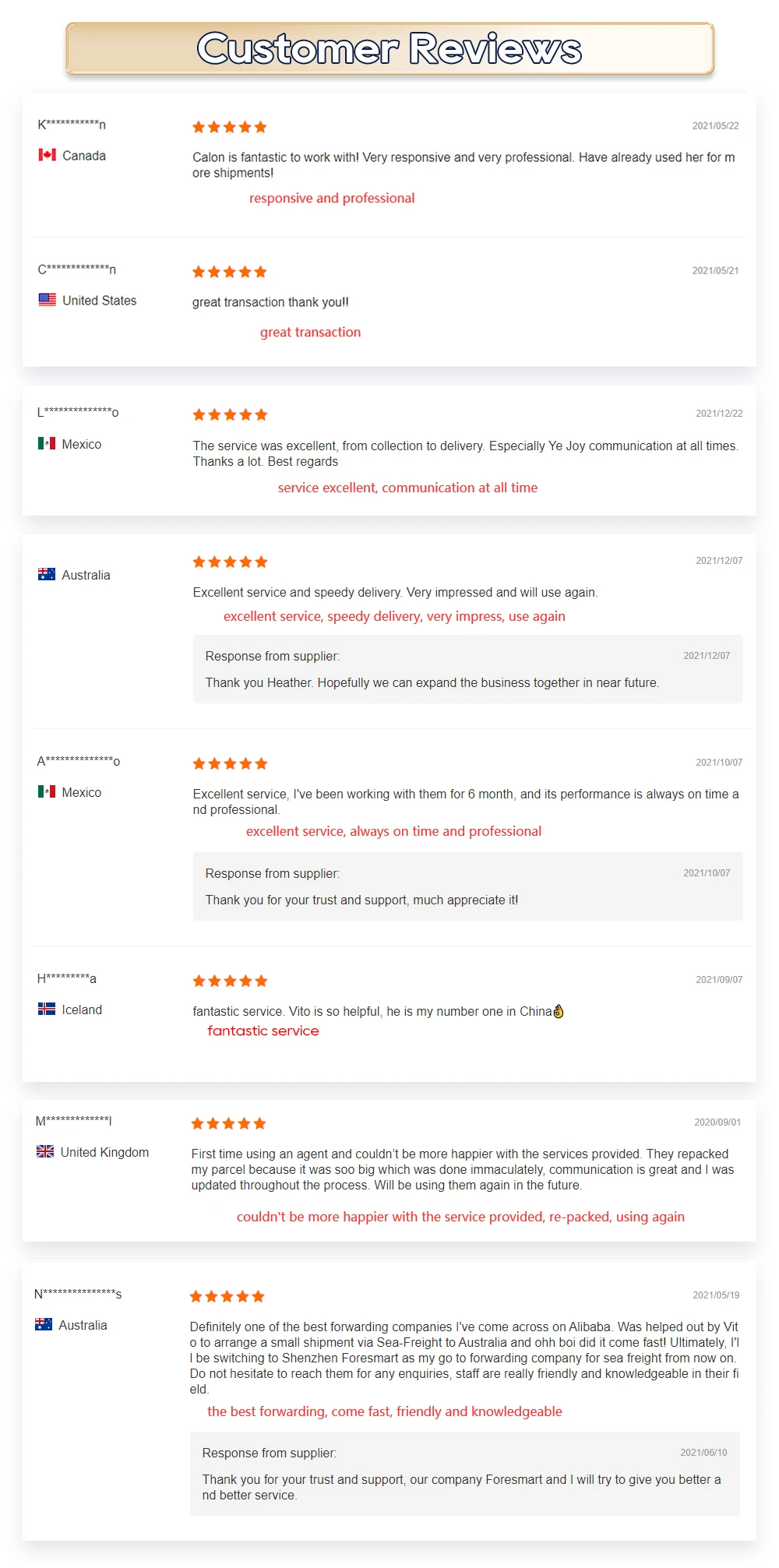Click the 'the best forwarding, come fast' highlight
Screen dimensions: 779x1568
tap(384, 1411)
